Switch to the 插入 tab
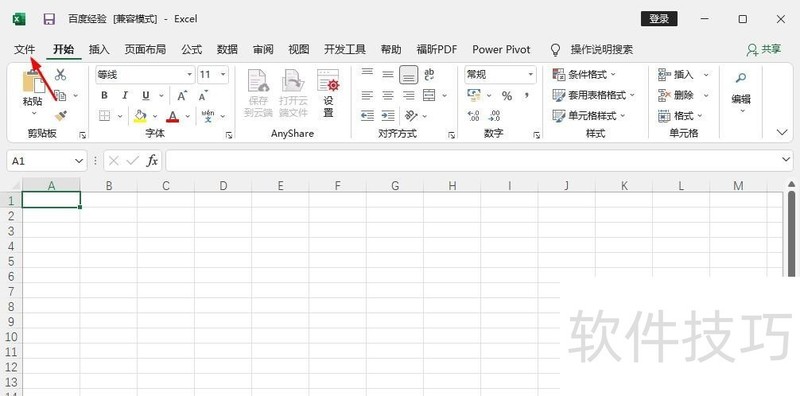Screen dimensions: 800x396 [99, 50]
